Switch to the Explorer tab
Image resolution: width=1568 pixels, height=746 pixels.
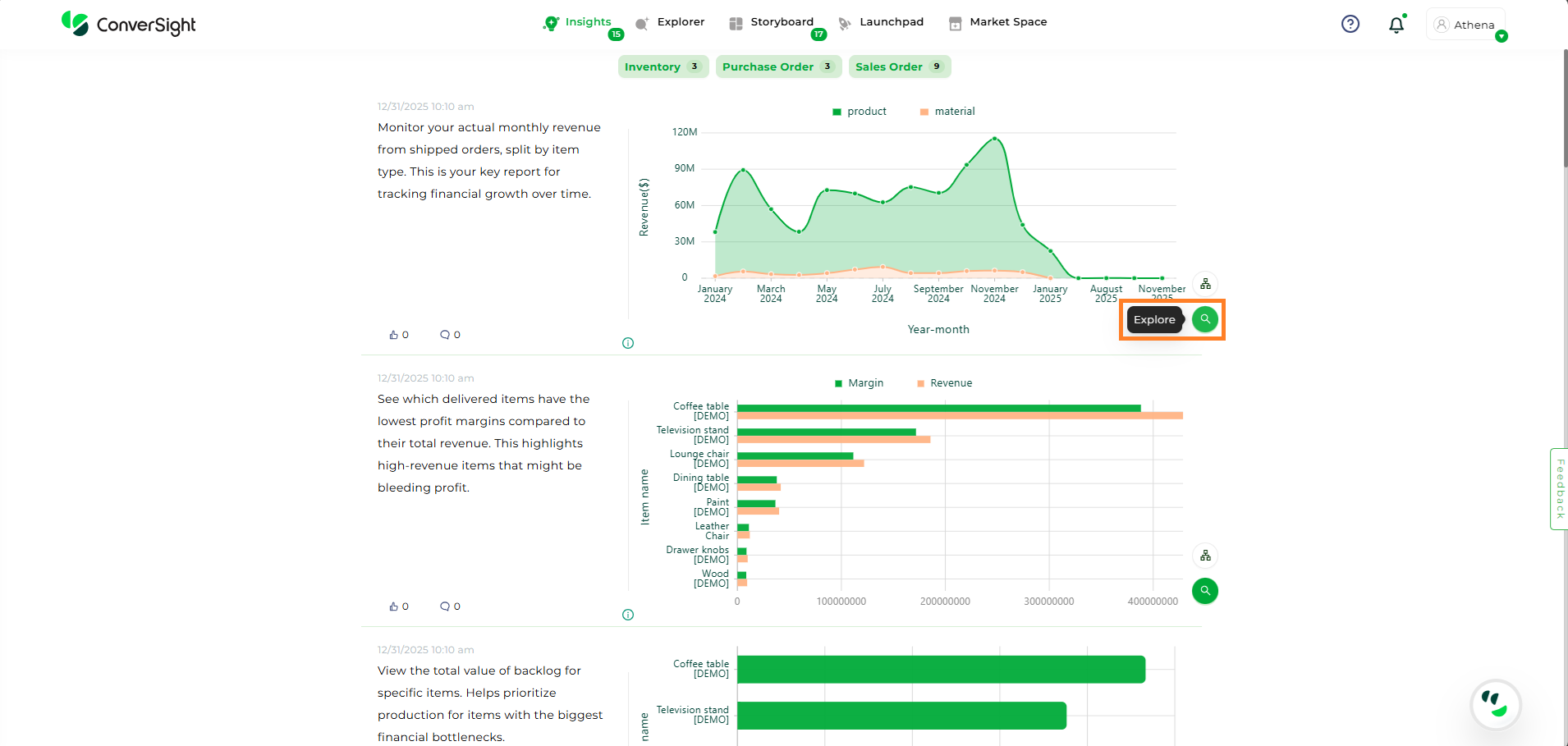671,22
